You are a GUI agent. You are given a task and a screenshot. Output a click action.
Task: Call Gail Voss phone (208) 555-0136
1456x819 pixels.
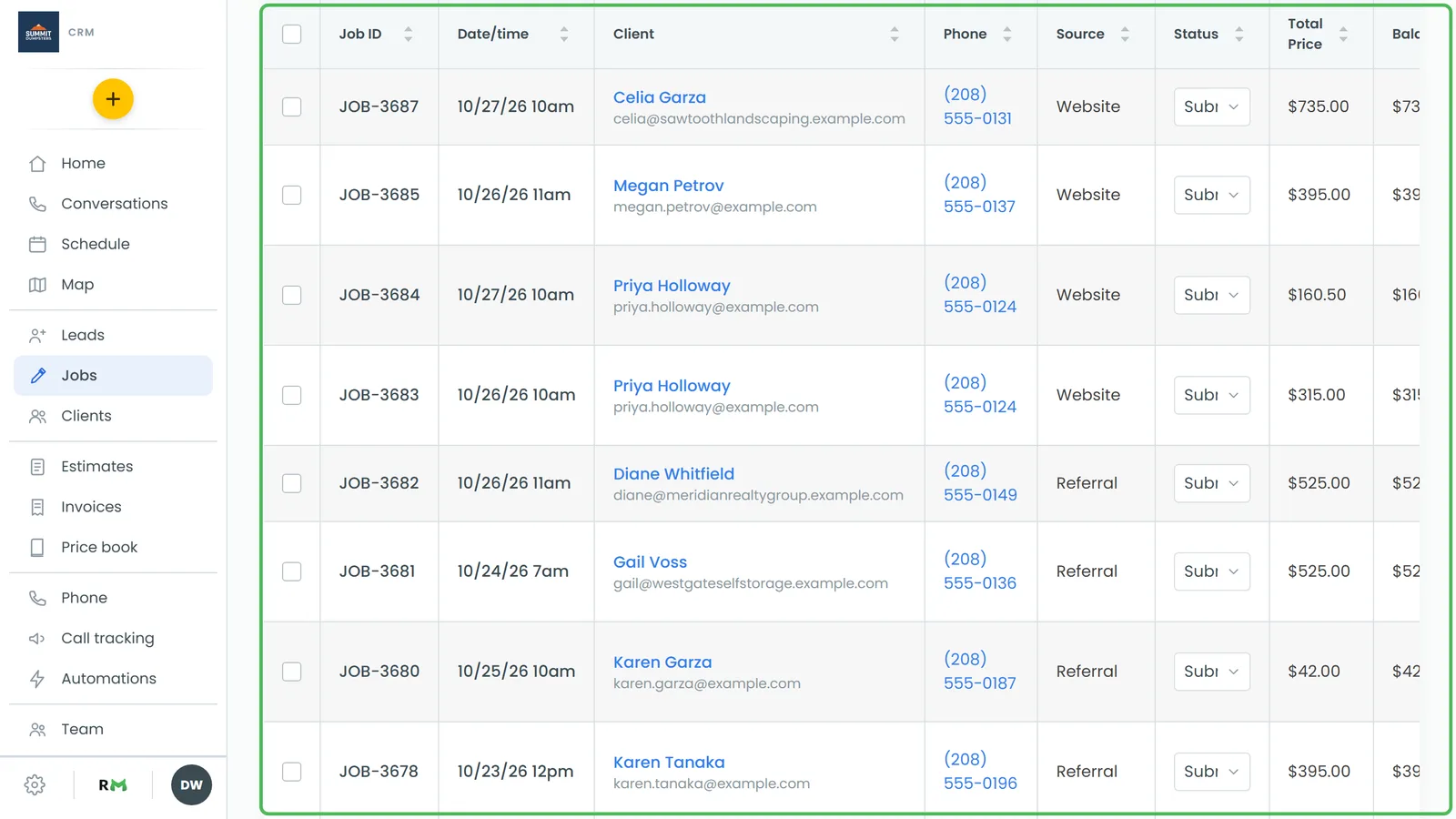980,571
